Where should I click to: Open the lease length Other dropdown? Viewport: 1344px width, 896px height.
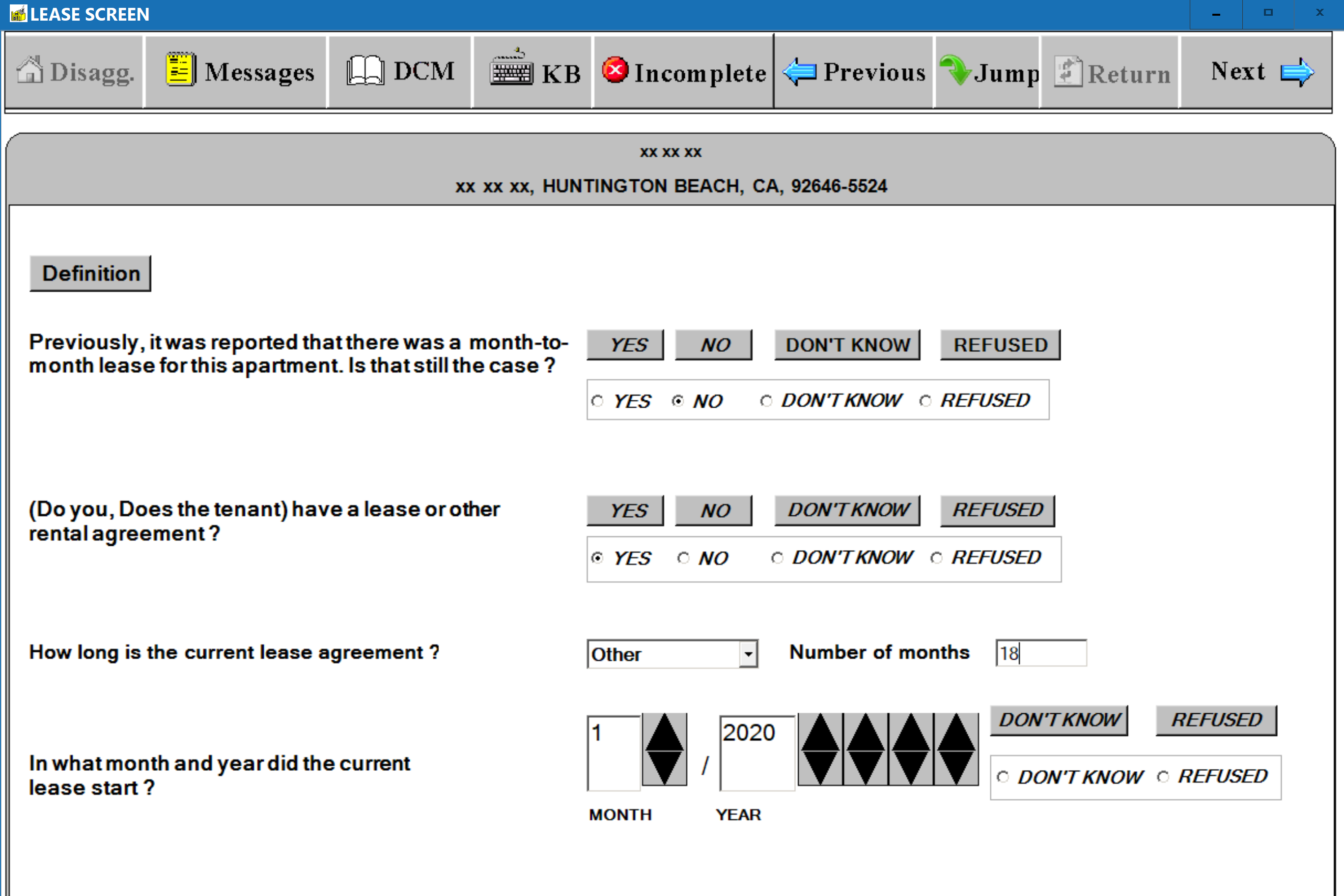pos(748,654)
